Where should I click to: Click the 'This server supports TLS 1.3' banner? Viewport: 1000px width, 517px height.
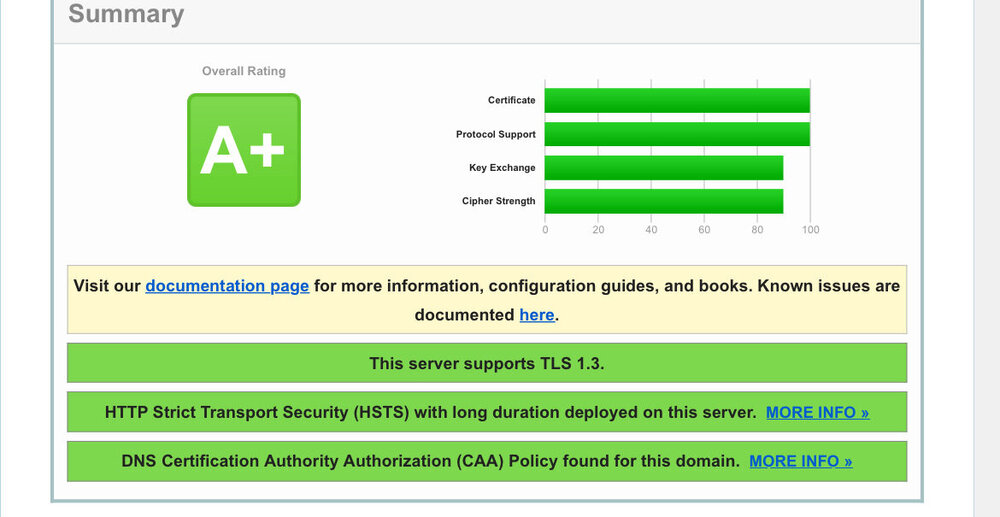tap(486, 363)
